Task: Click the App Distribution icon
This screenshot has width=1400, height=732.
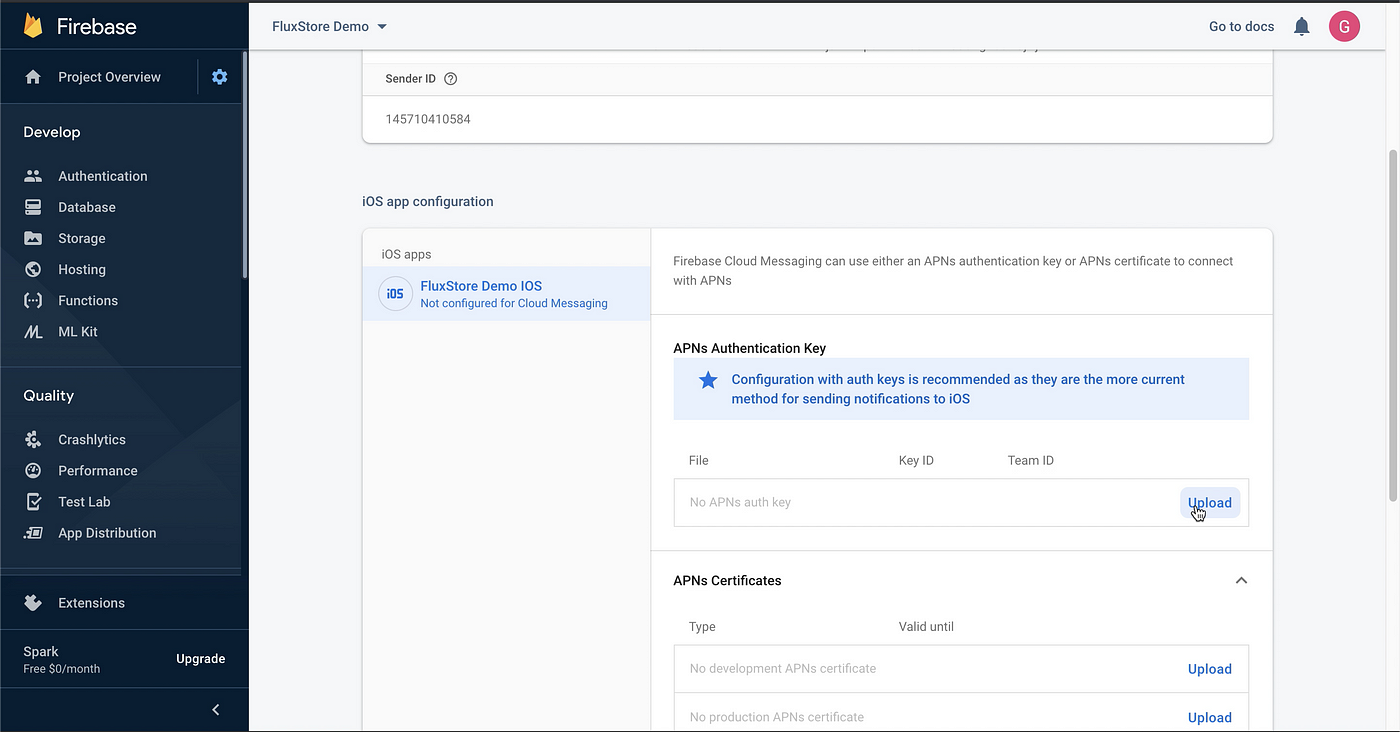Action: 33,533
